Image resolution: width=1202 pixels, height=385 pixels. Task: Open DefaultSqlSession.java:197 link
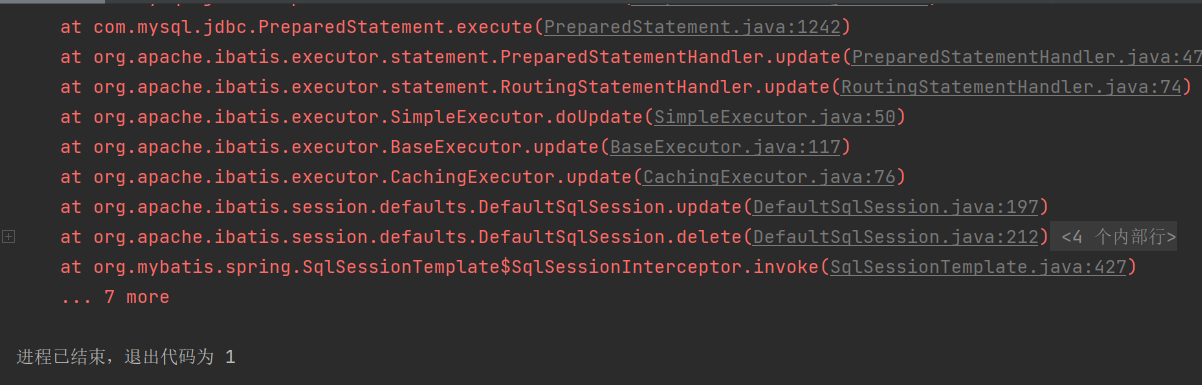(895, 207)
